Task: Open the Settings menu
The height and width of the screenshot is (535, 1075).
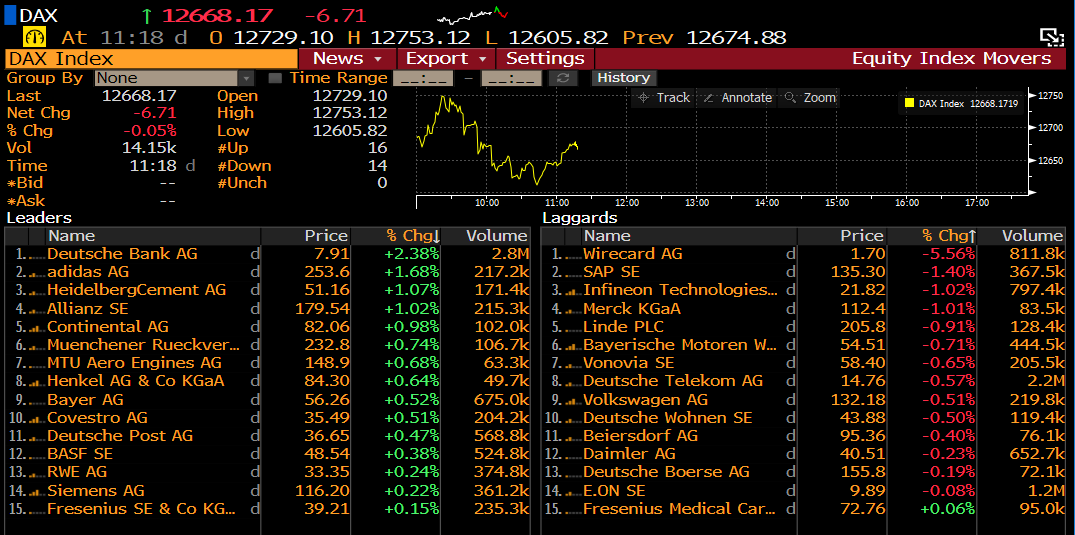Action: coord(545,58)
